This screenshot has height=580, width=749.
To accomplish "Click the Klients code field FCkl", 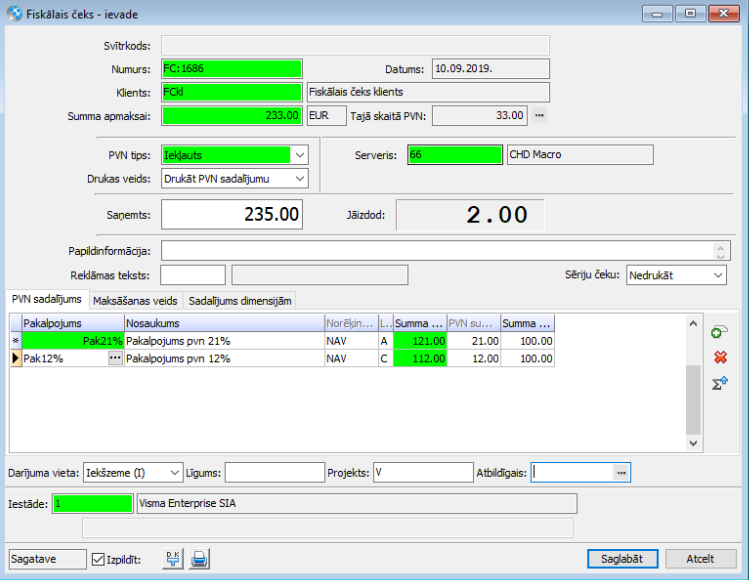I will pyautogui.click(x=232, y=92).
